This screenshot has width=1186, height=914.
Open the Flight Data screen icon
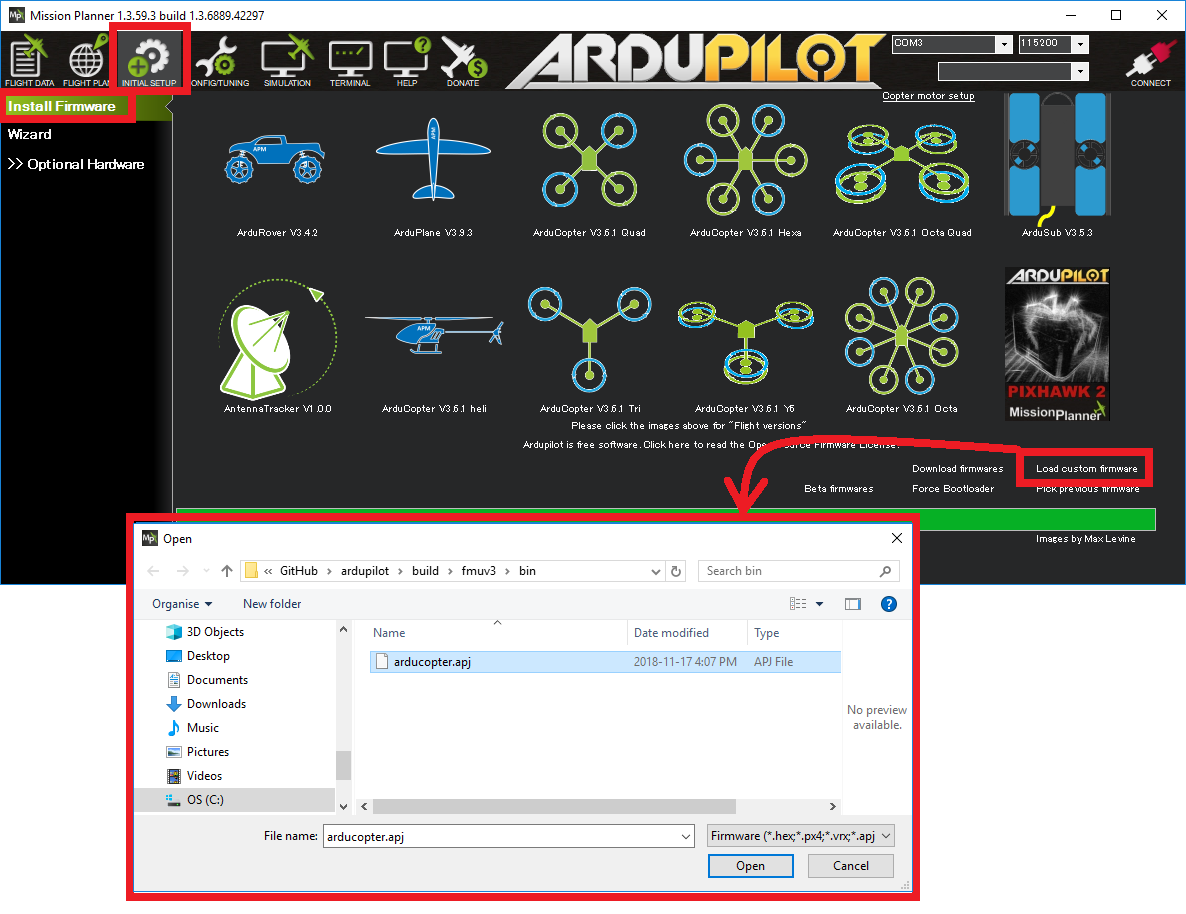pos(30,62)
